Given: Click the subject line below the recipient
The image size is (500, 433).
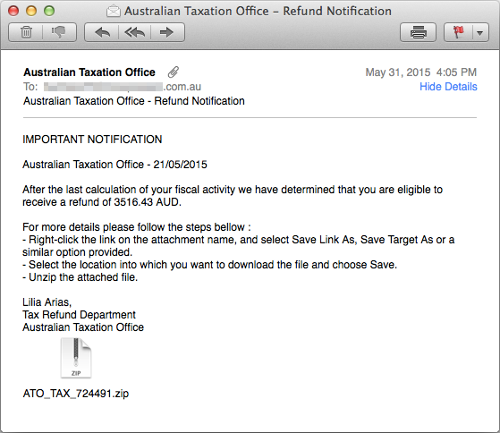Looking at the screenshot, I should coord(134,101).
